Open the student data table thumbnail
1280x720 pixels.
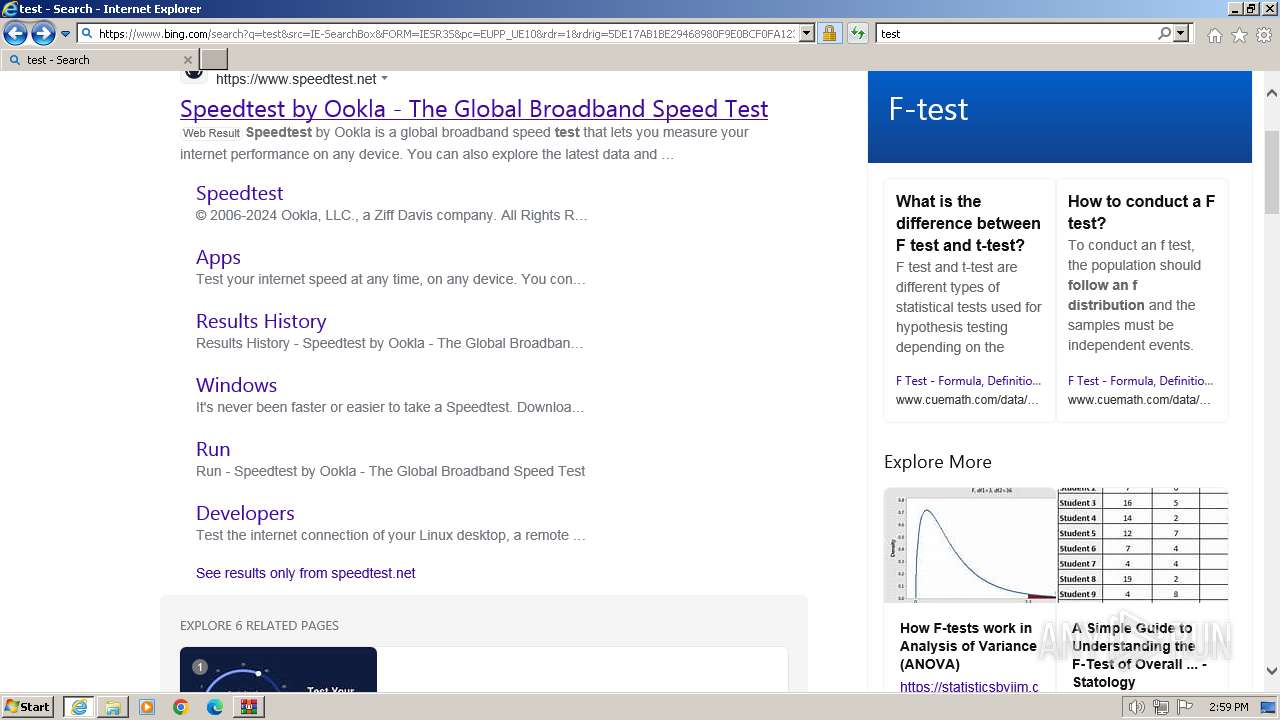(x=1142, y=545)
